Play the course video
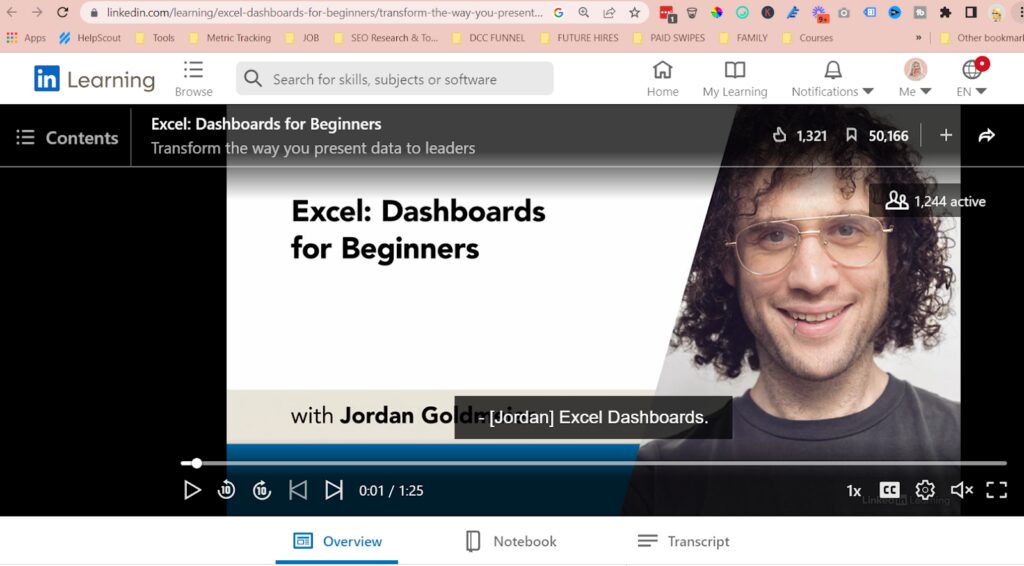 [x=191, y=490]
